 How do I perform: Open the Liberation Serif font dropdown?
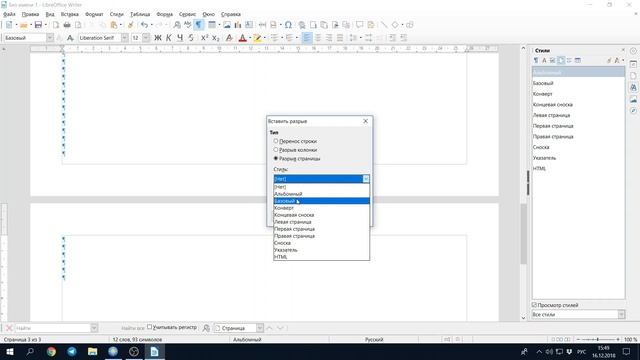click(124, 38)
